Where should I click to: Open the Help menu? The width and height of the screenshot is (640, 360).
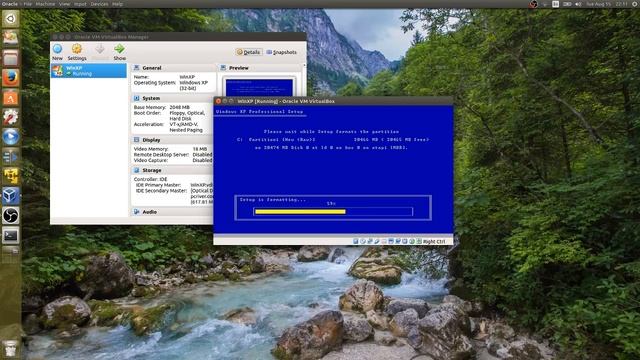(118, 4)
